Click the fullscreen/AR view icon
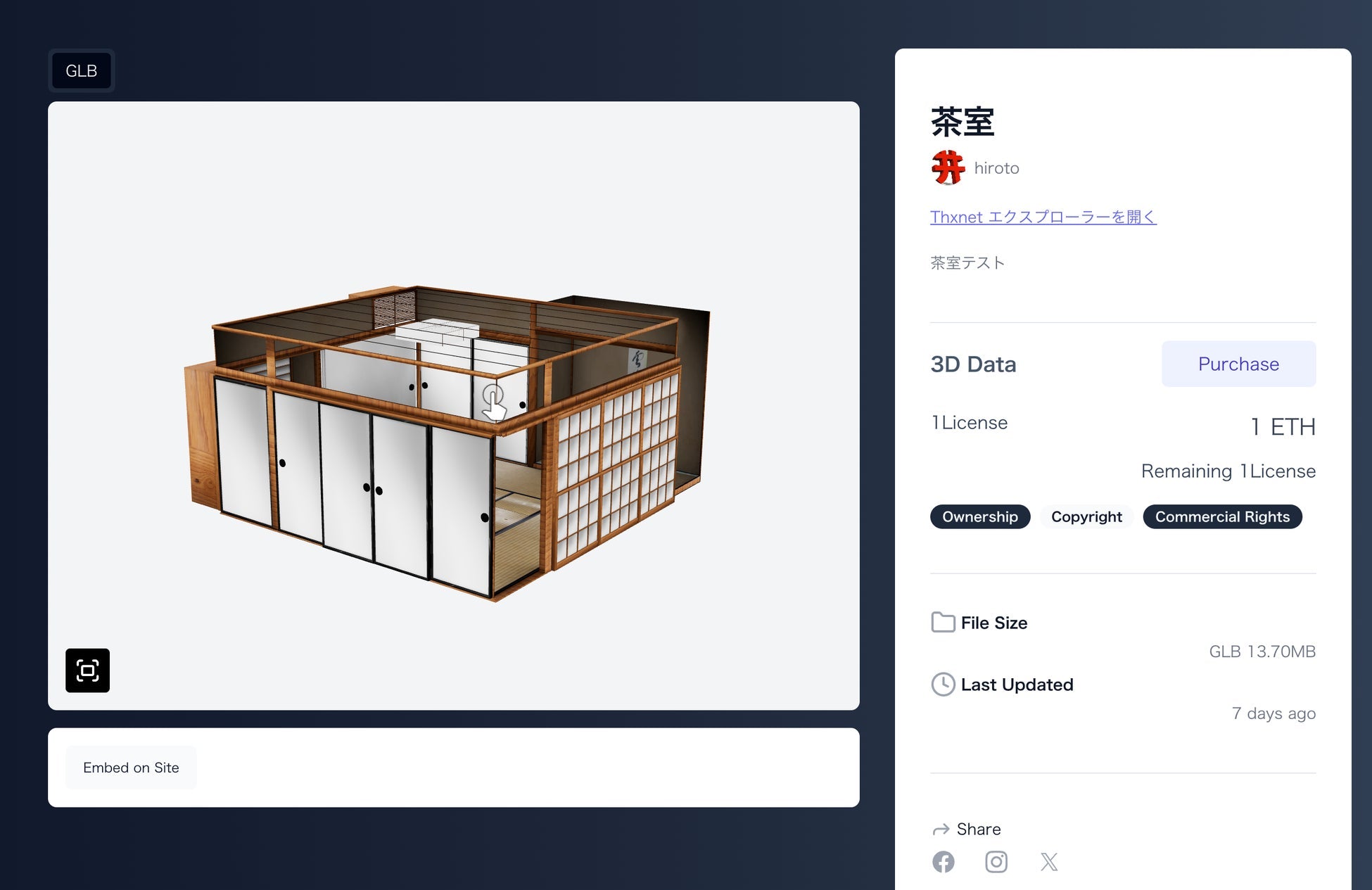The height and width of the screenshot is (890, 1372). click(87, 670)
